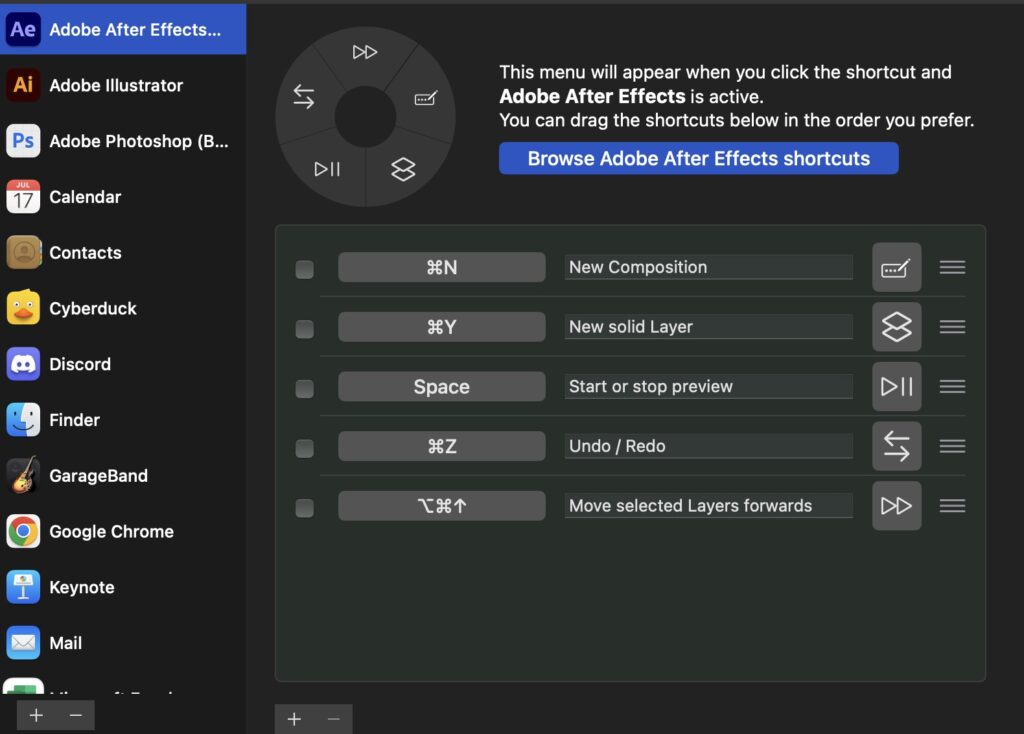Click the ⌘N shortcut recorder field
This screenshot has width=1024, height=734.
pos(441,267)
